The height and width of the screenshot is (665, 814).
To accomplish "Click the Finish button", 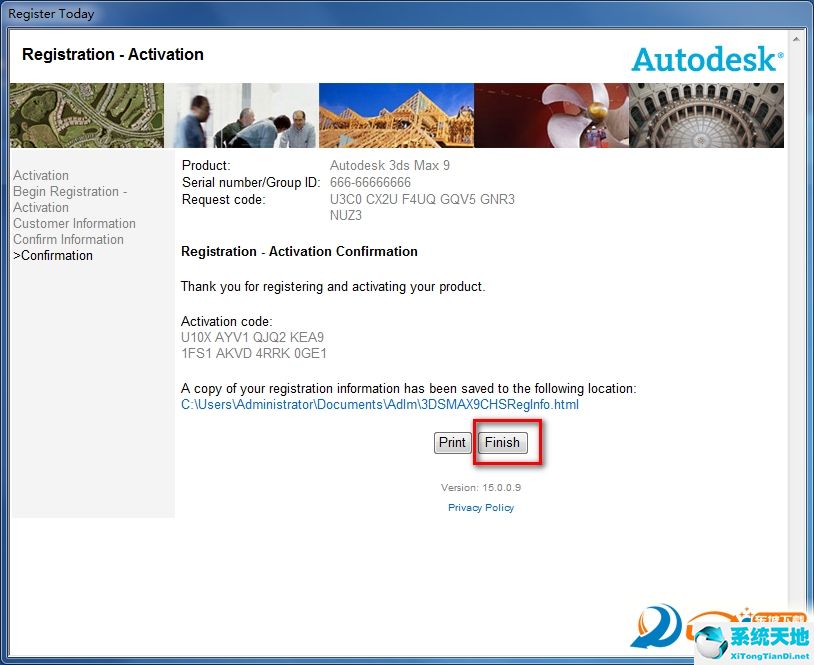I will (502, 442).
